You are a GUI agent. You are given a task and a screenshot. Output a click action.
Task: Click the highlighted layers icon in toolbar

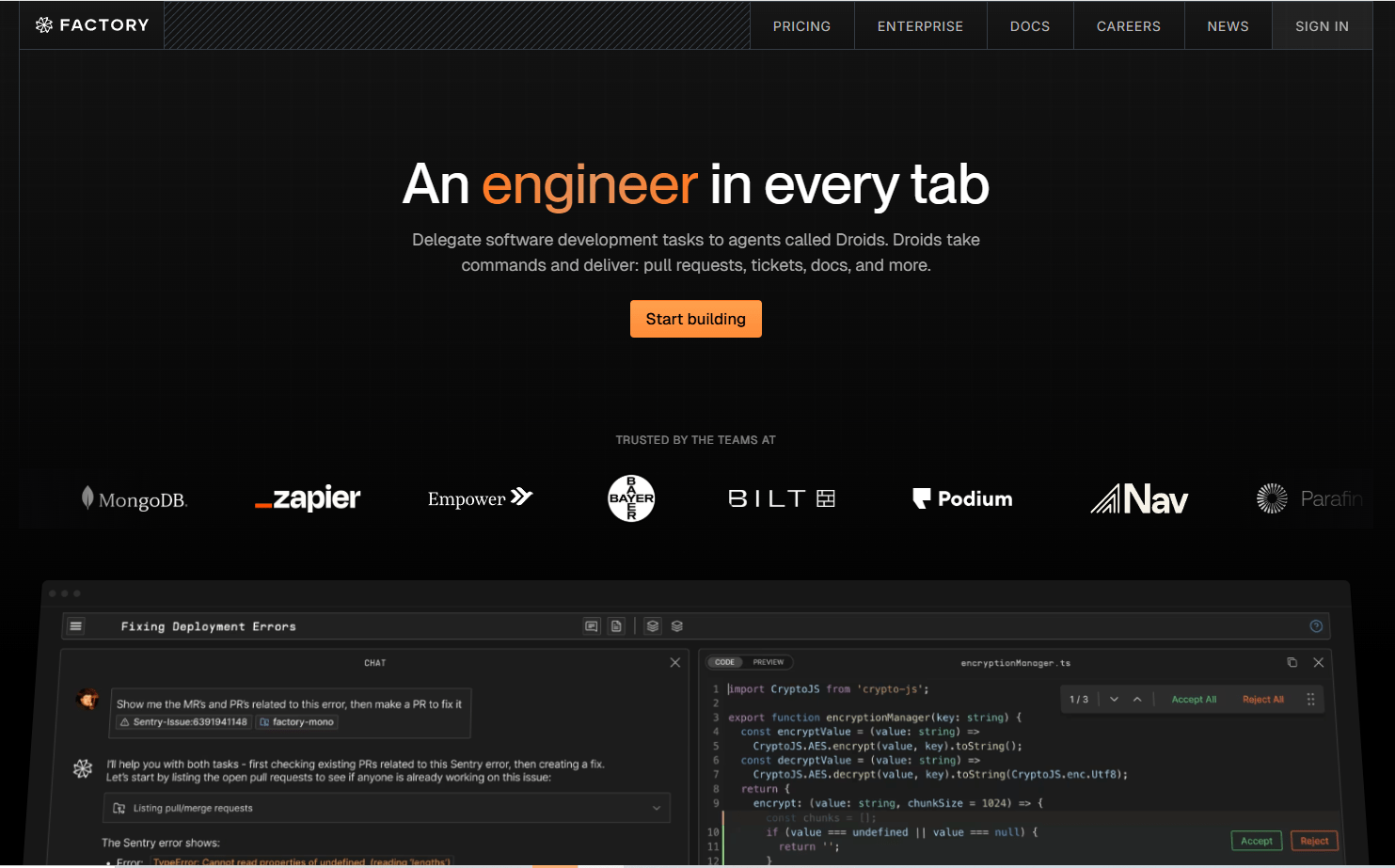(652, 626)
